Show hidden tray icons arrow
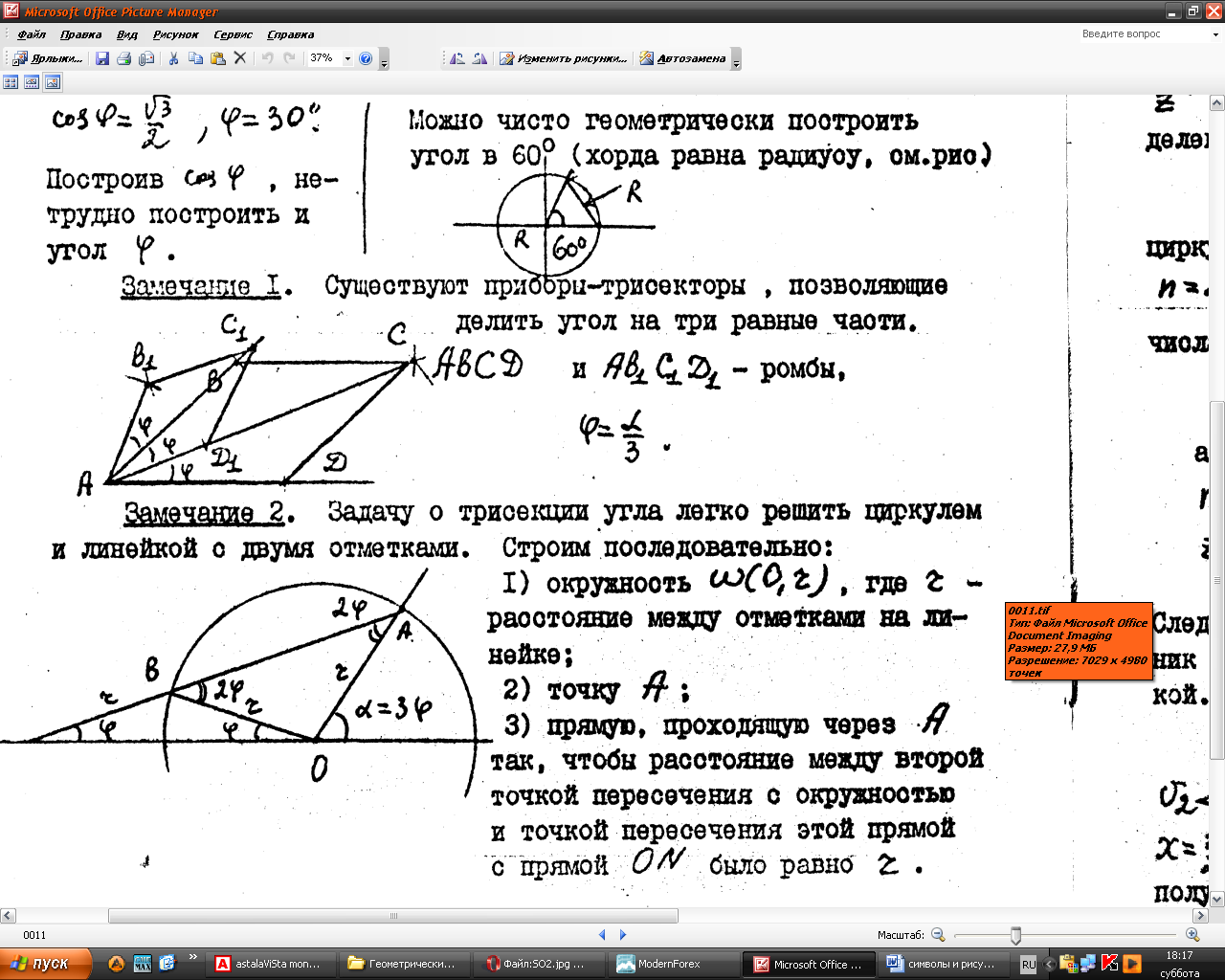This screenshot has width=1225, height=980. [x=1049, y=965]
